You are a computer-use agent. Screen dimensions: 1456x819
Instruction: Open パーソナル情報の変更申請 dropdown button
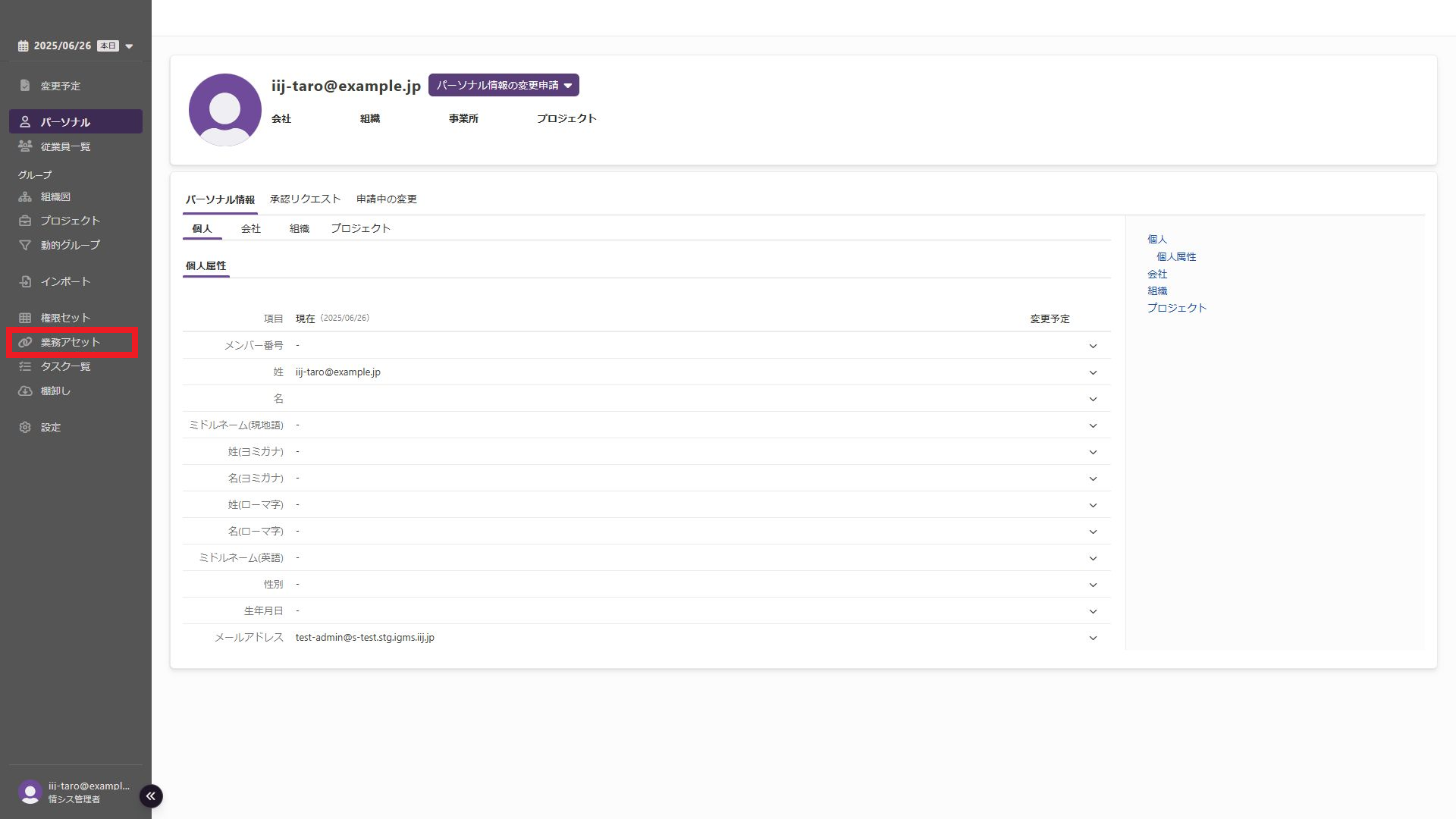tap(504, 85)
